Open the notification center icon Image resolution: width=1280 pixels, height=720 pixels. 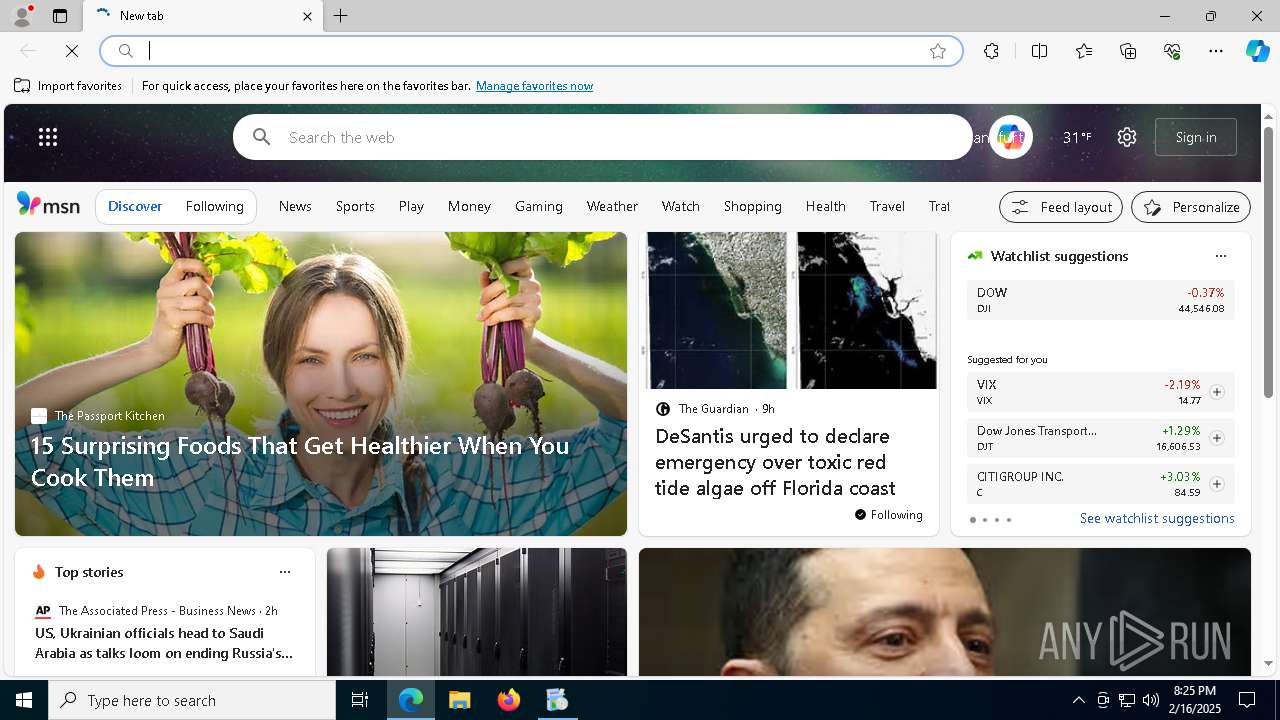(x=1247, y=700)
